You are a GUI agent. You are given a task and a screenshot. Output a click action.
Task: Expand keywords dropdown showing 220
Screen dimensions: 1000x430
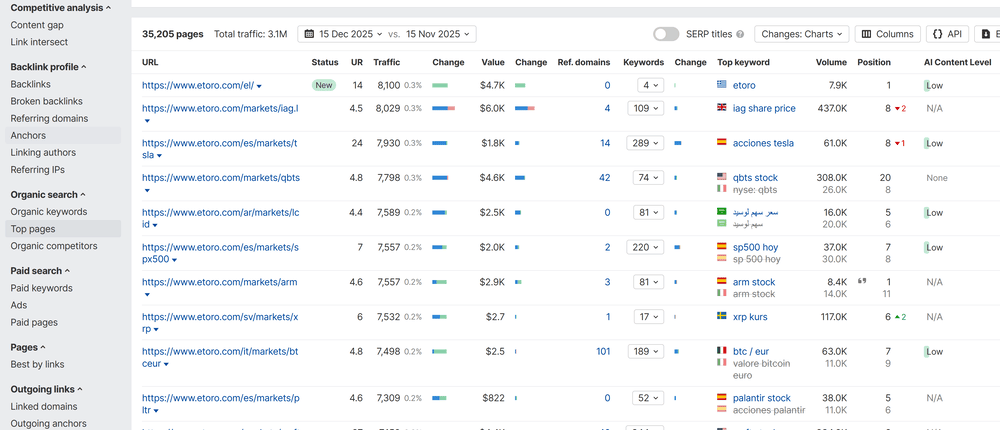(x=645, y=247)
